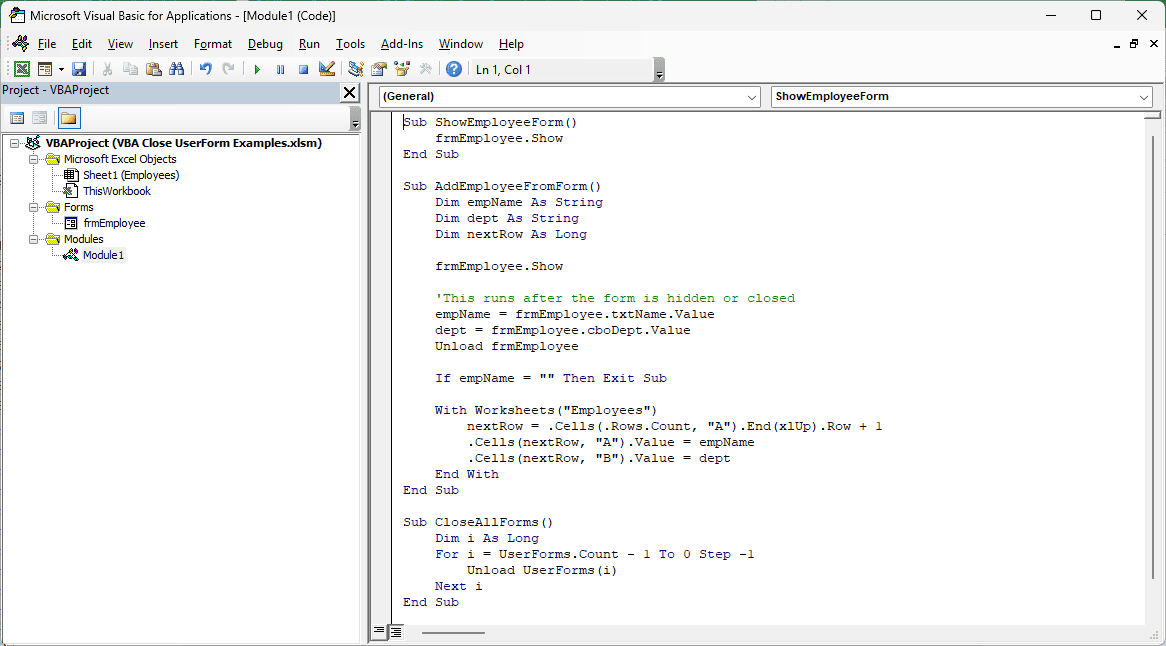
Task: Toggle Folders in the Project pane
Action: (x=68, y=118)
